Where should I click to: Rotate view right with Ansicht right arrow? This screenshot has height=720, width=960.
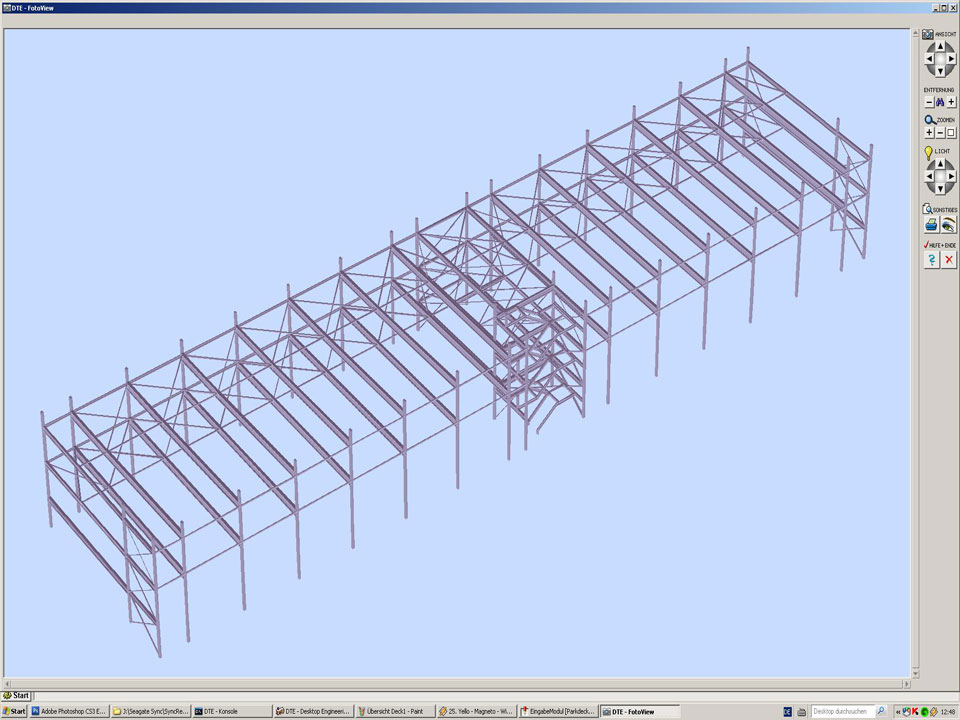[952, 59]
